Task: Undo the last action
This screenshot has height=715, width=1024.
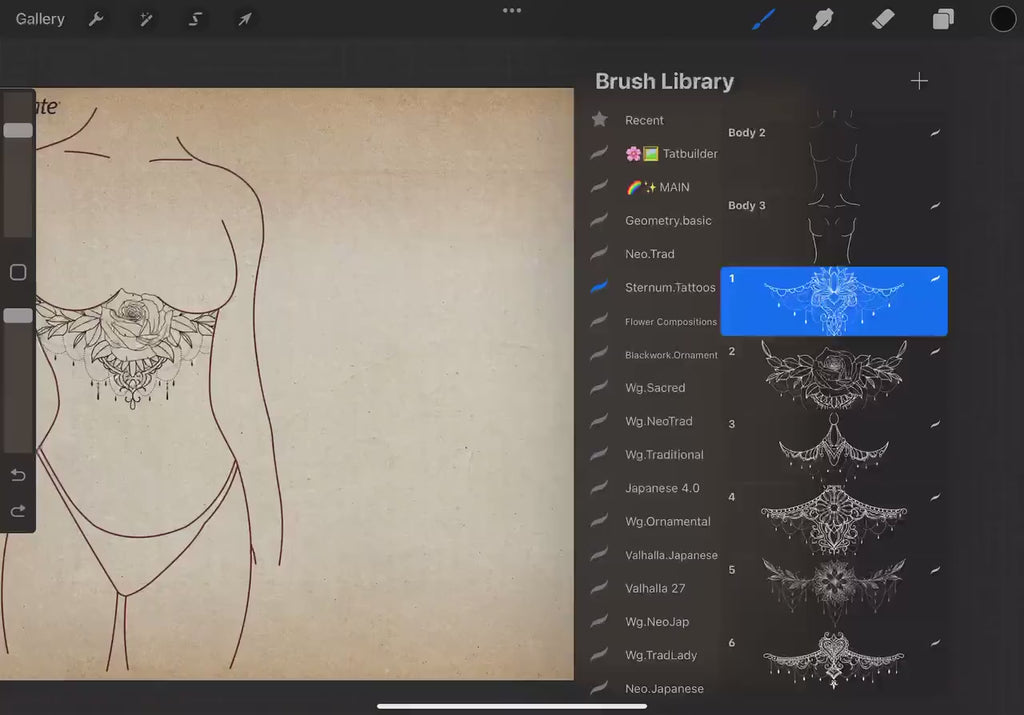Action: pyautogui.click(x=18, y=475)
